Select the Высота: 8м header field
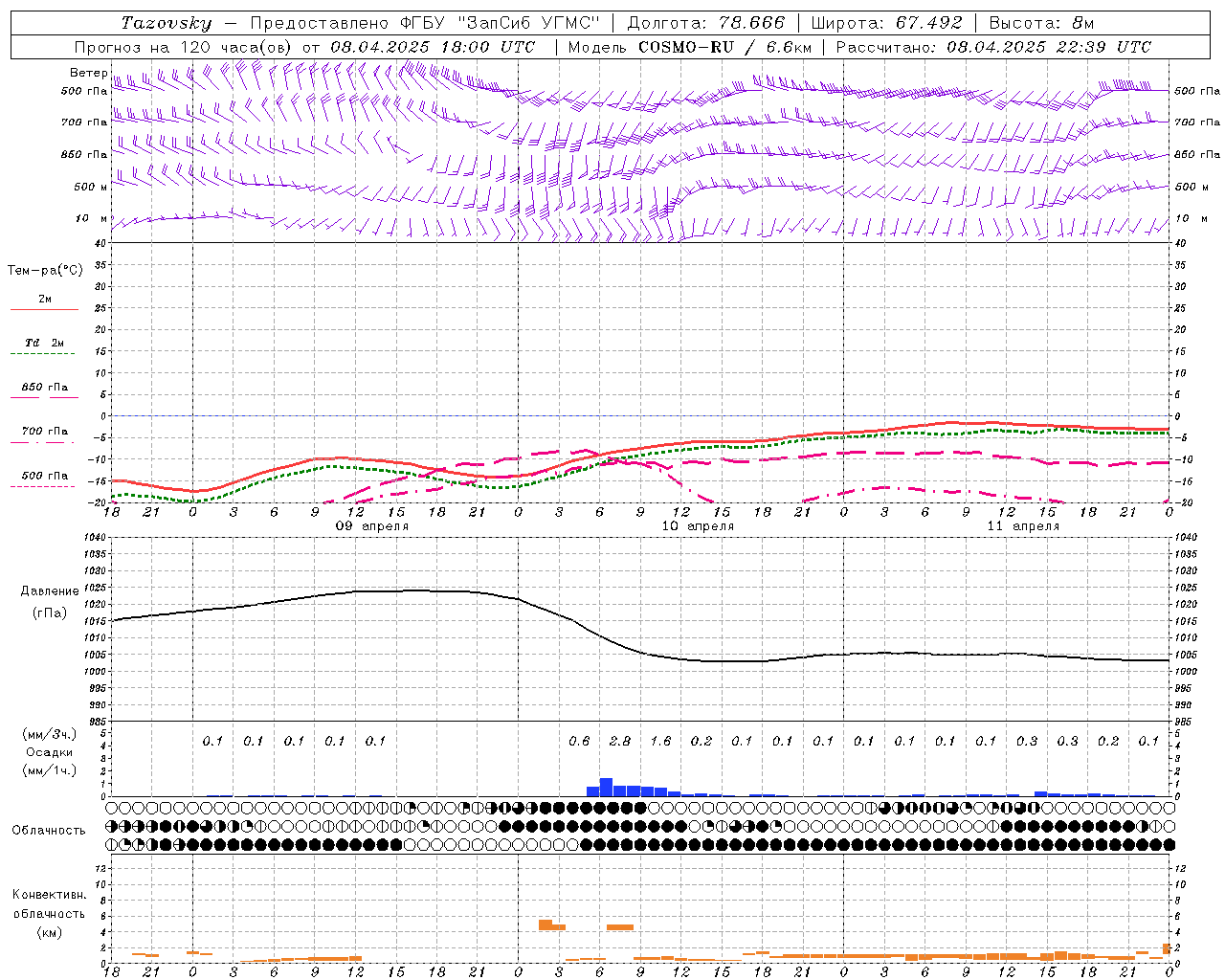Screen dimensions: 1225x980 [1041, 23]
